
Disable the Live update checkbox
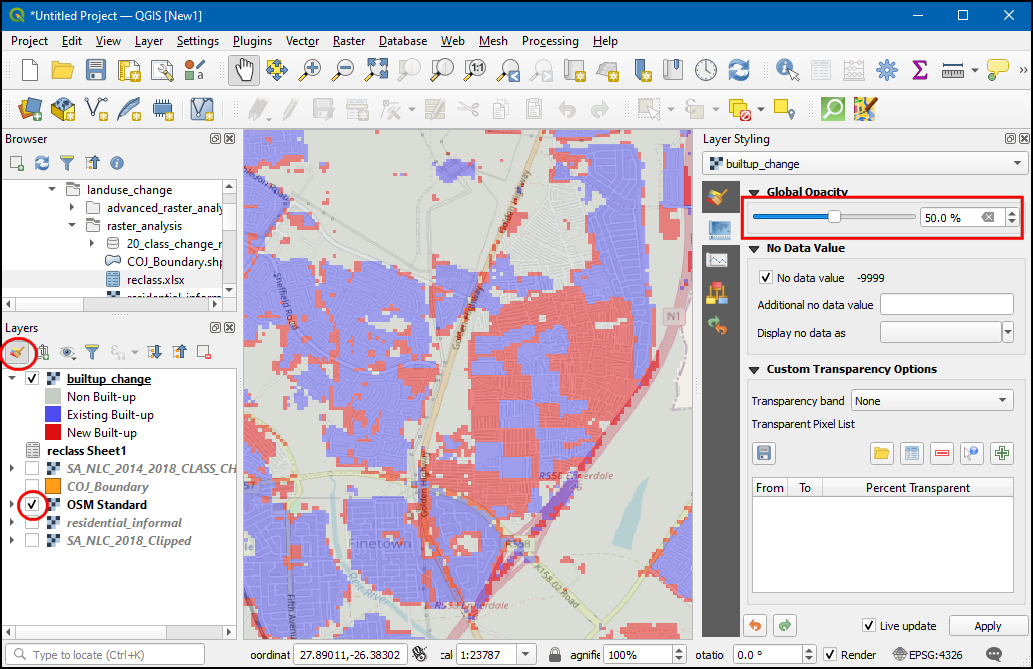(x=868, y=626)
